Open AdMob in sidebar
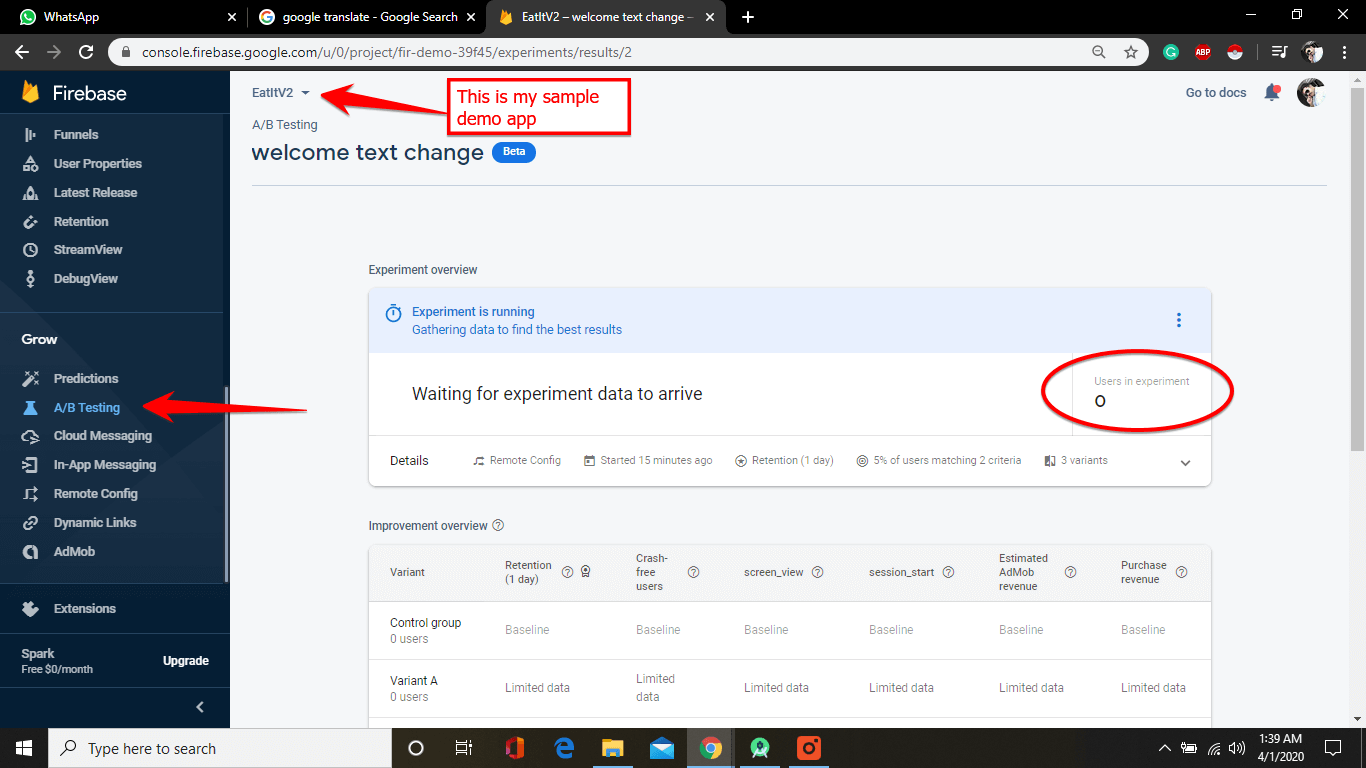Image resolution: width=1366 pixels, height=768 pixels. (74, 551)
